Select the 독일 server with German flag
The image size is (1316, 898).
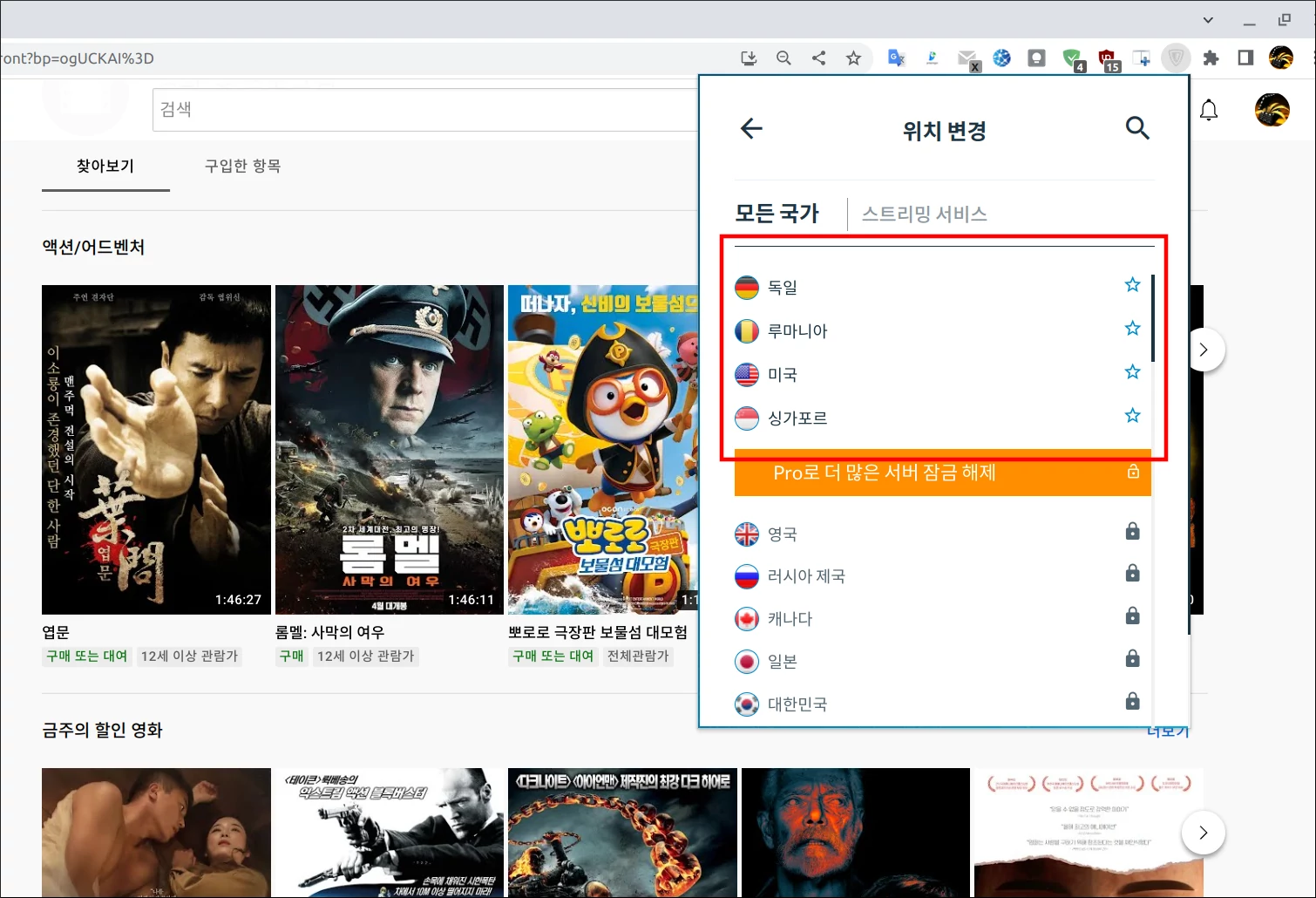coord(783,287)
